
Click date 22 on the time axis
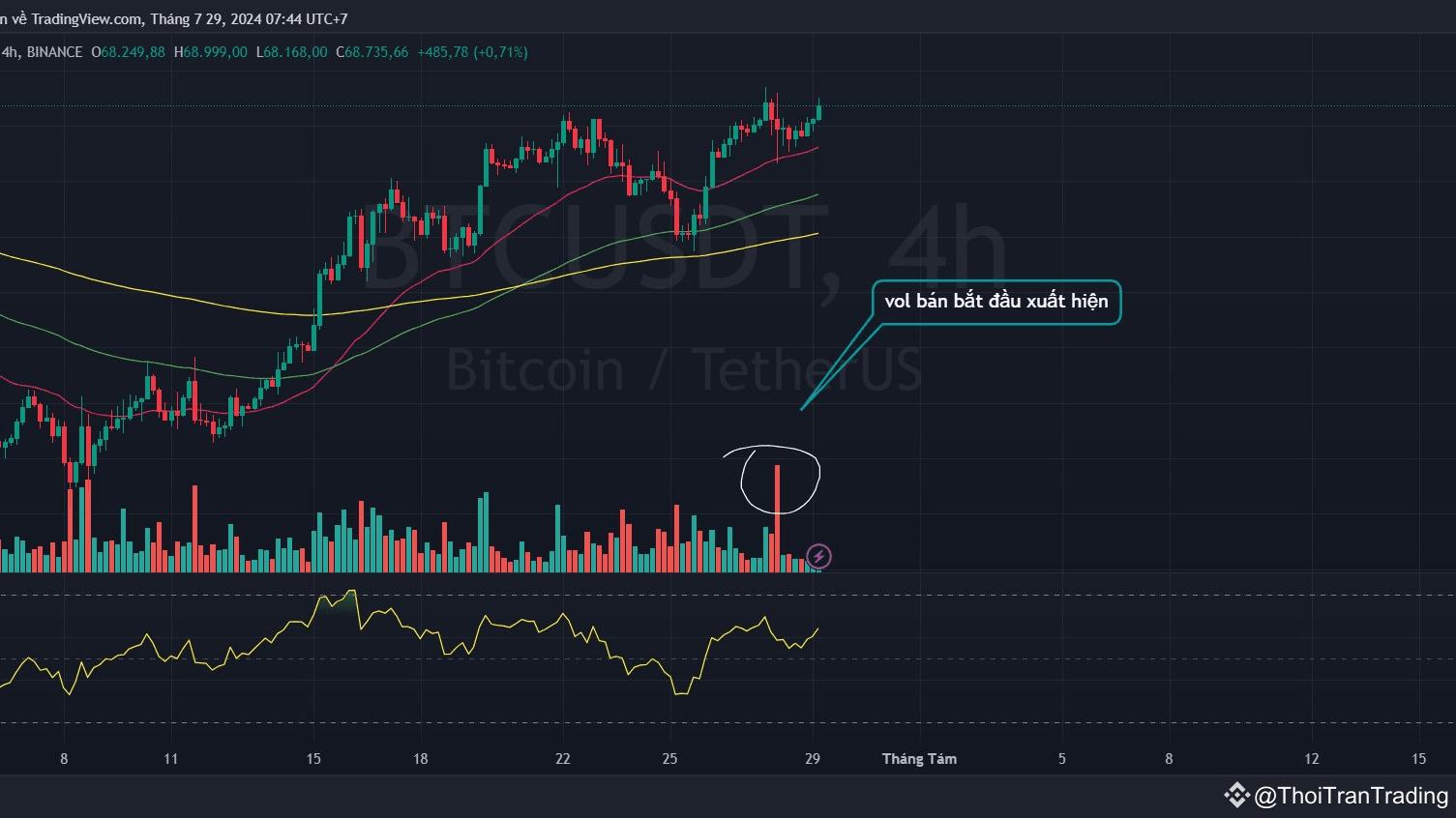pyautogui.click(x=563, y=759)
